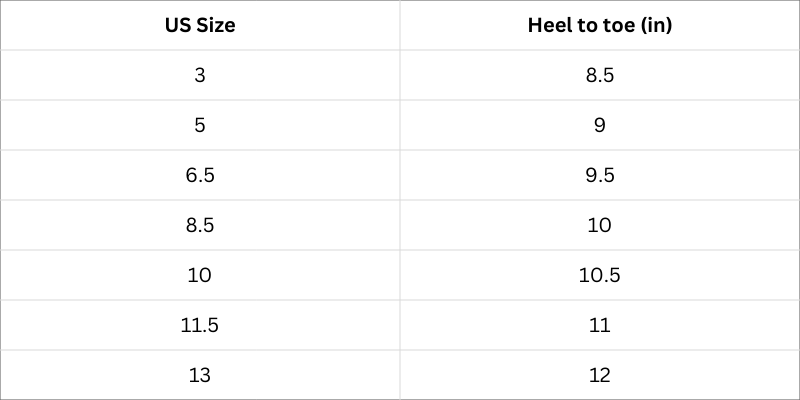Click the US Size value 3
This screenshot has width=800, height=400.
tap(200, 76)
